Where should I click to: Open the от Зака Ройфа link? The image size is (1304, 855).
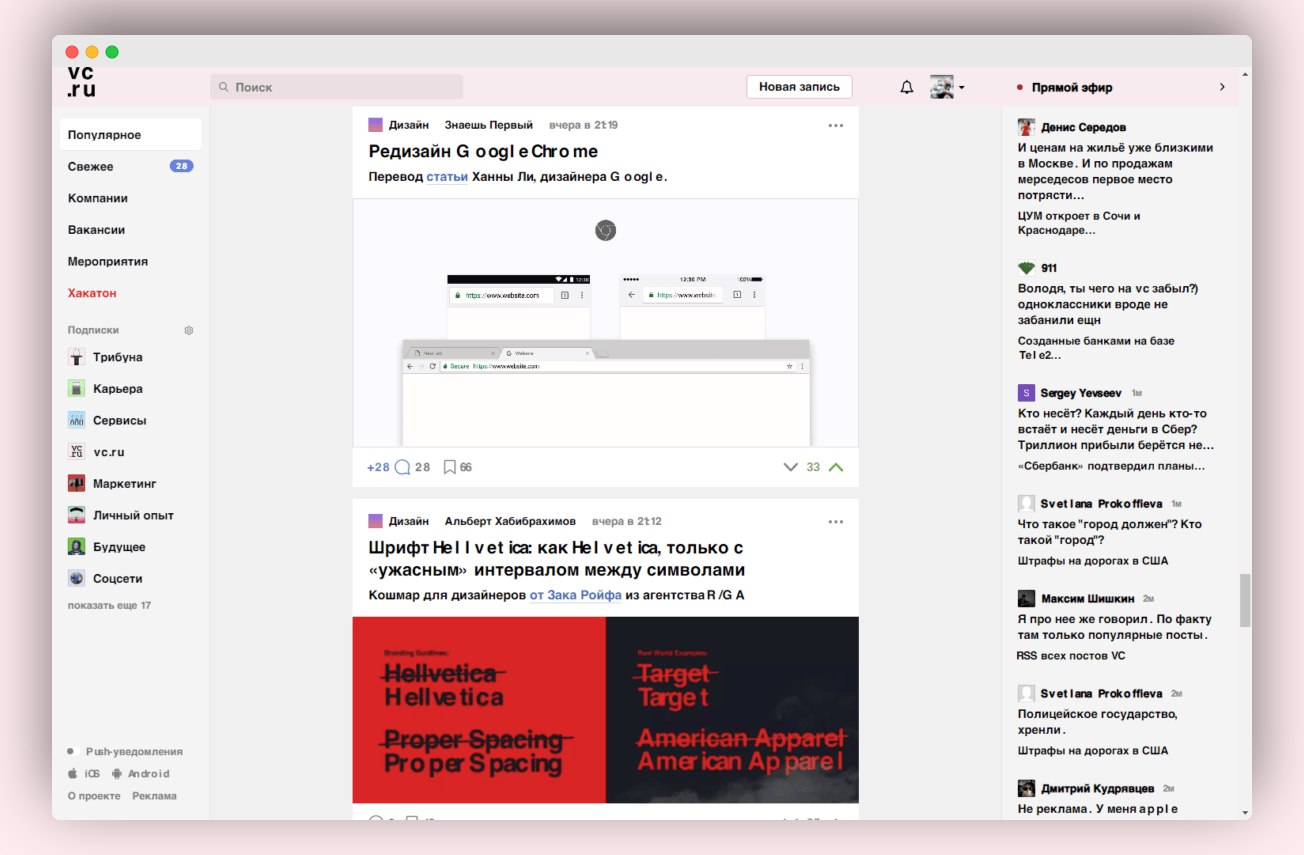pos(576,595)
